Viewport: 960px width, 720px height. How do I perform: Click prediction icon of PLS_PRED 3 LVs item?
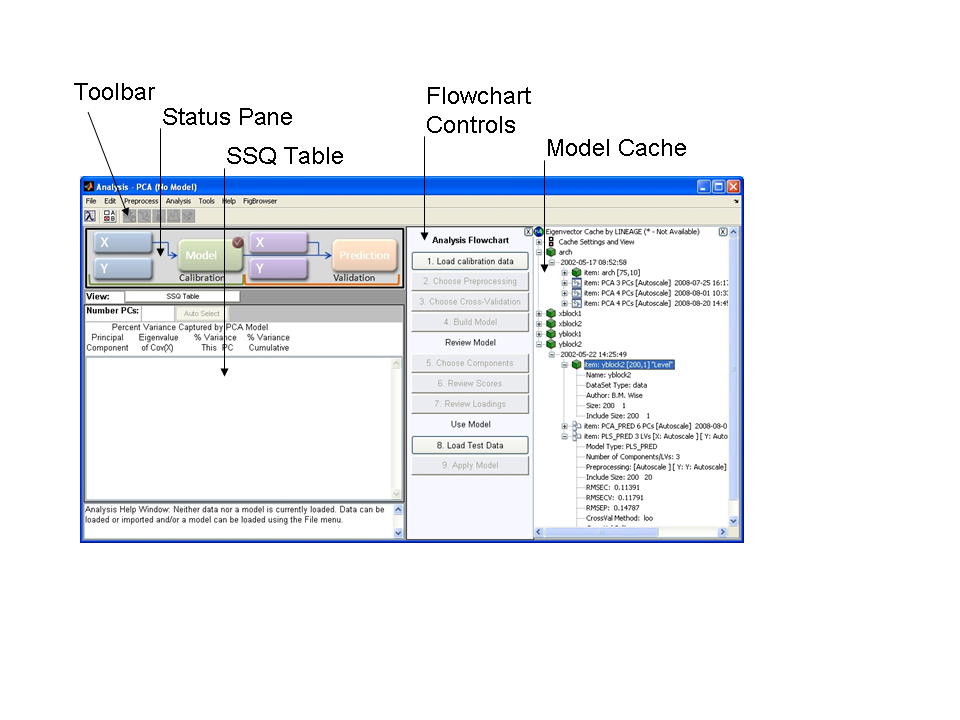(577, 437)
